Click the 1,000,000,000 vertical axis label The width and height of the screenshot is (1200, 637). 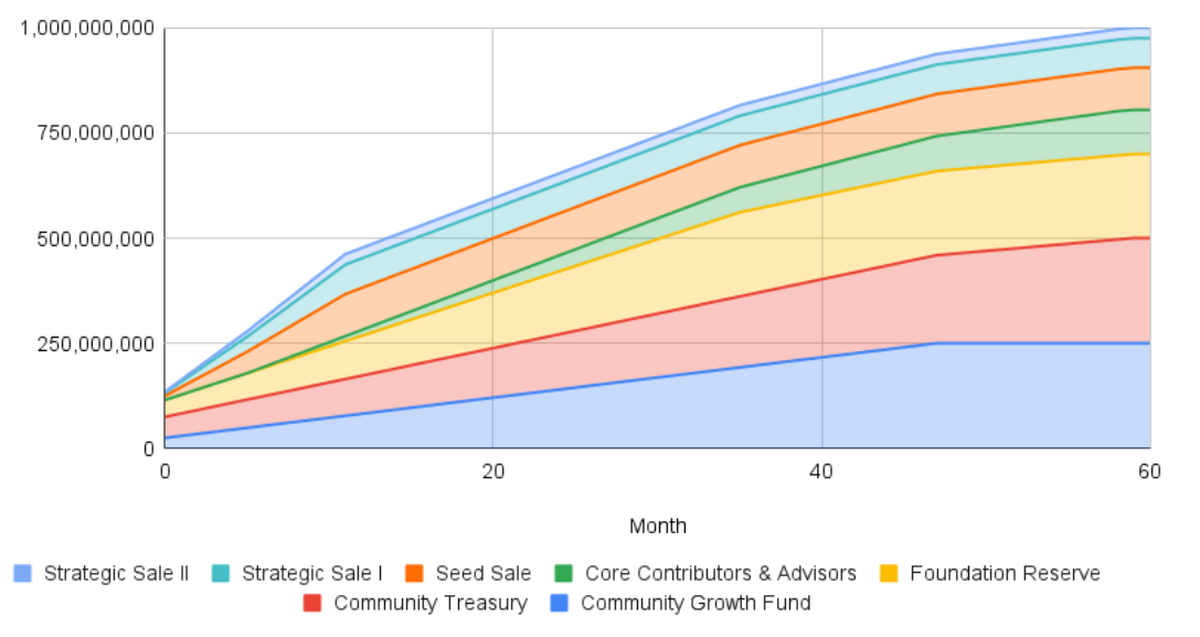click(x=87, y=28)
